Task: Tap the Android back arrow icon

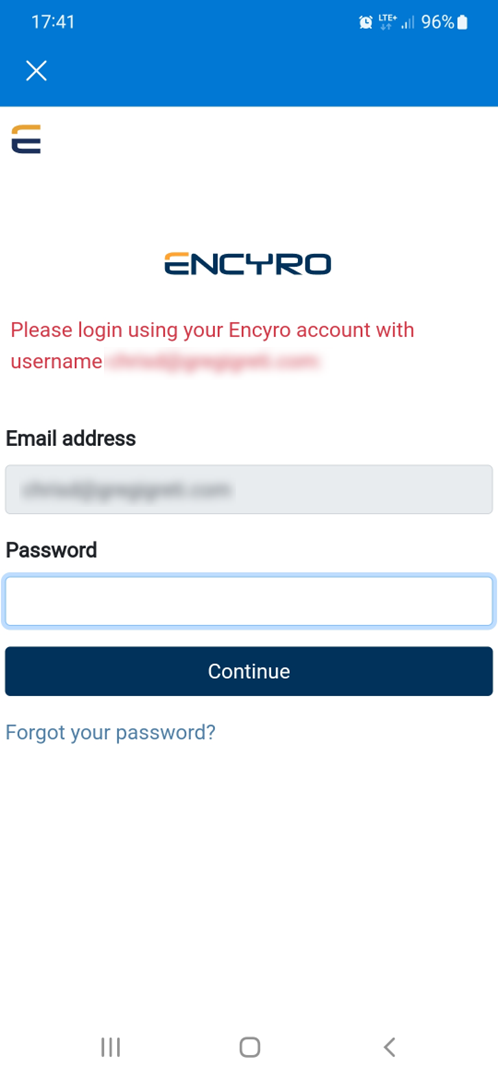Action: (x=389, y=1048)
